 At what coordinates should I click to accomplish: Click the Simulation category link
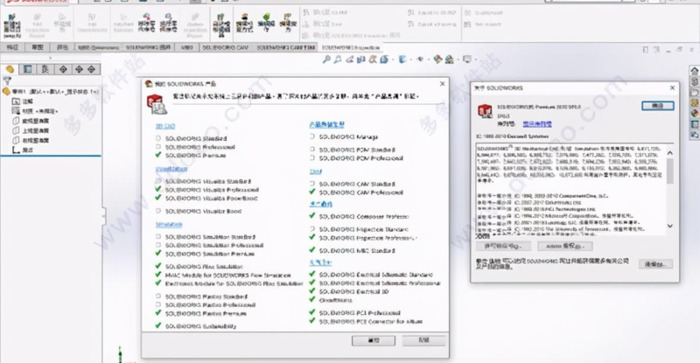[169, 225]
